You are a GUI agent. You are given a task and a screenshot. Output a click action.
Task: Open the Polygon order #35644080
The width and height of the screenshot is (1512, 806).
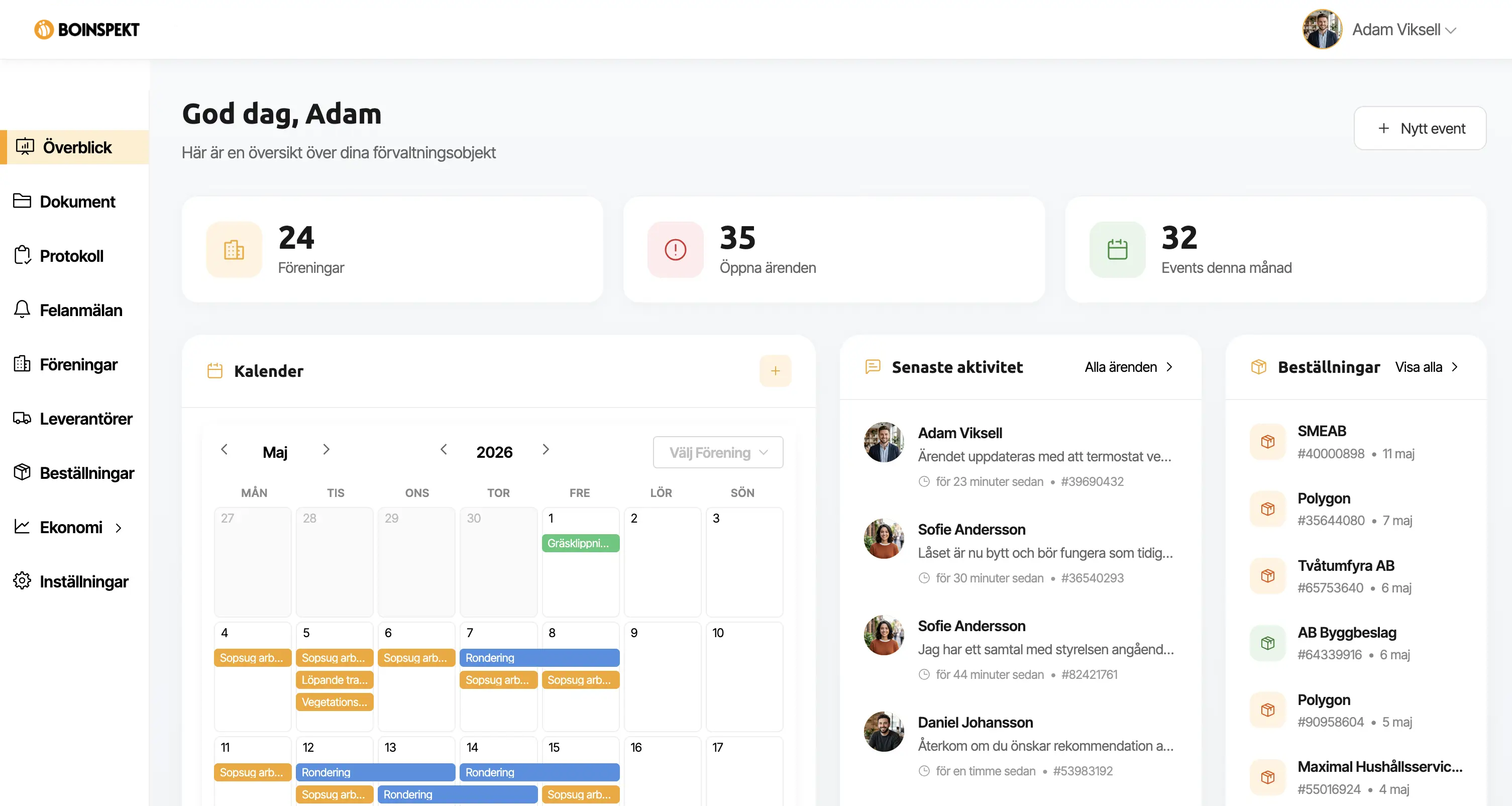1356,509
